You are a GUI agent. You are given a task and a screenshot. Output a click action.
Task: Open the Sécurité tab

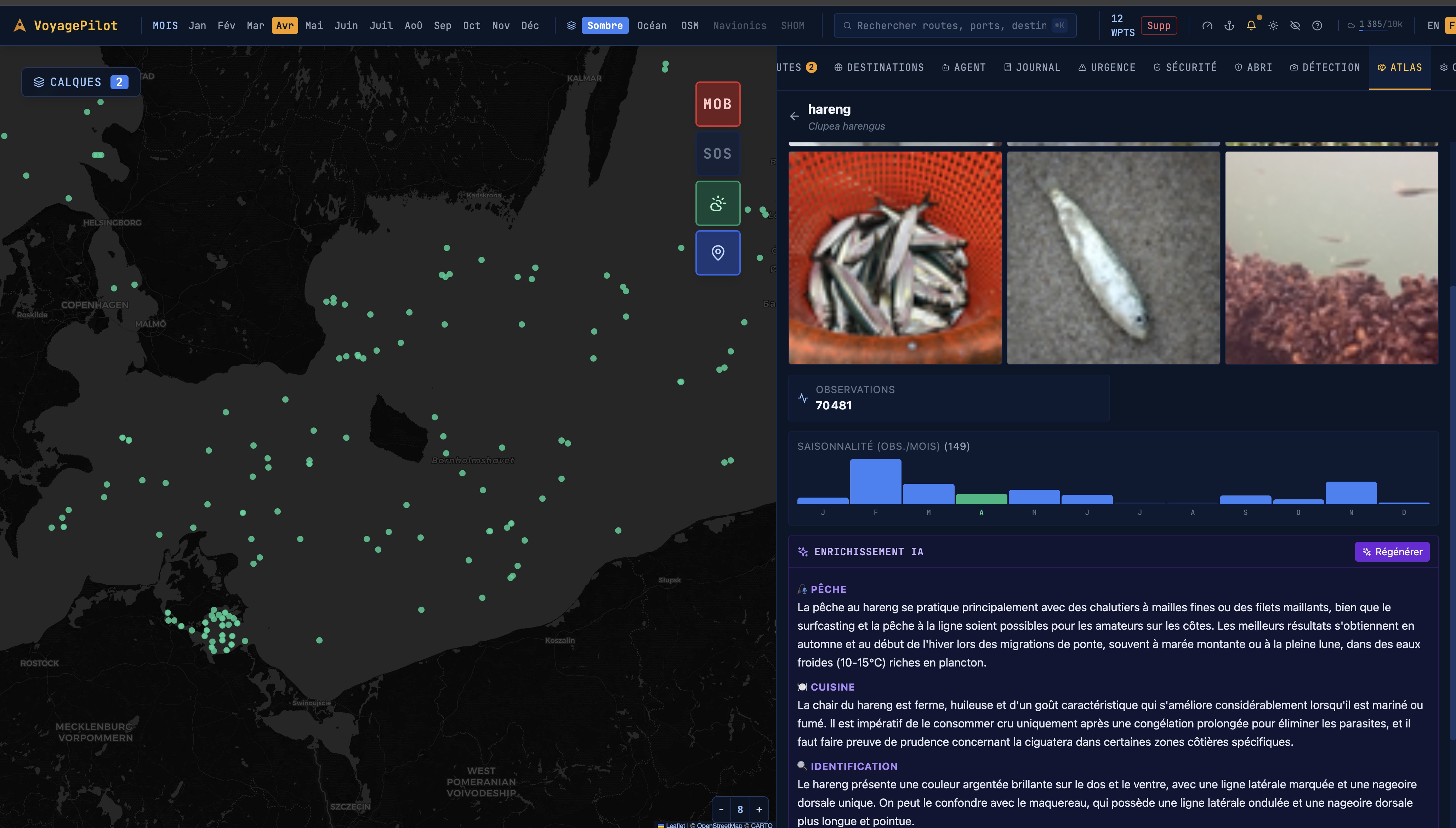(x=1185, y=67)
